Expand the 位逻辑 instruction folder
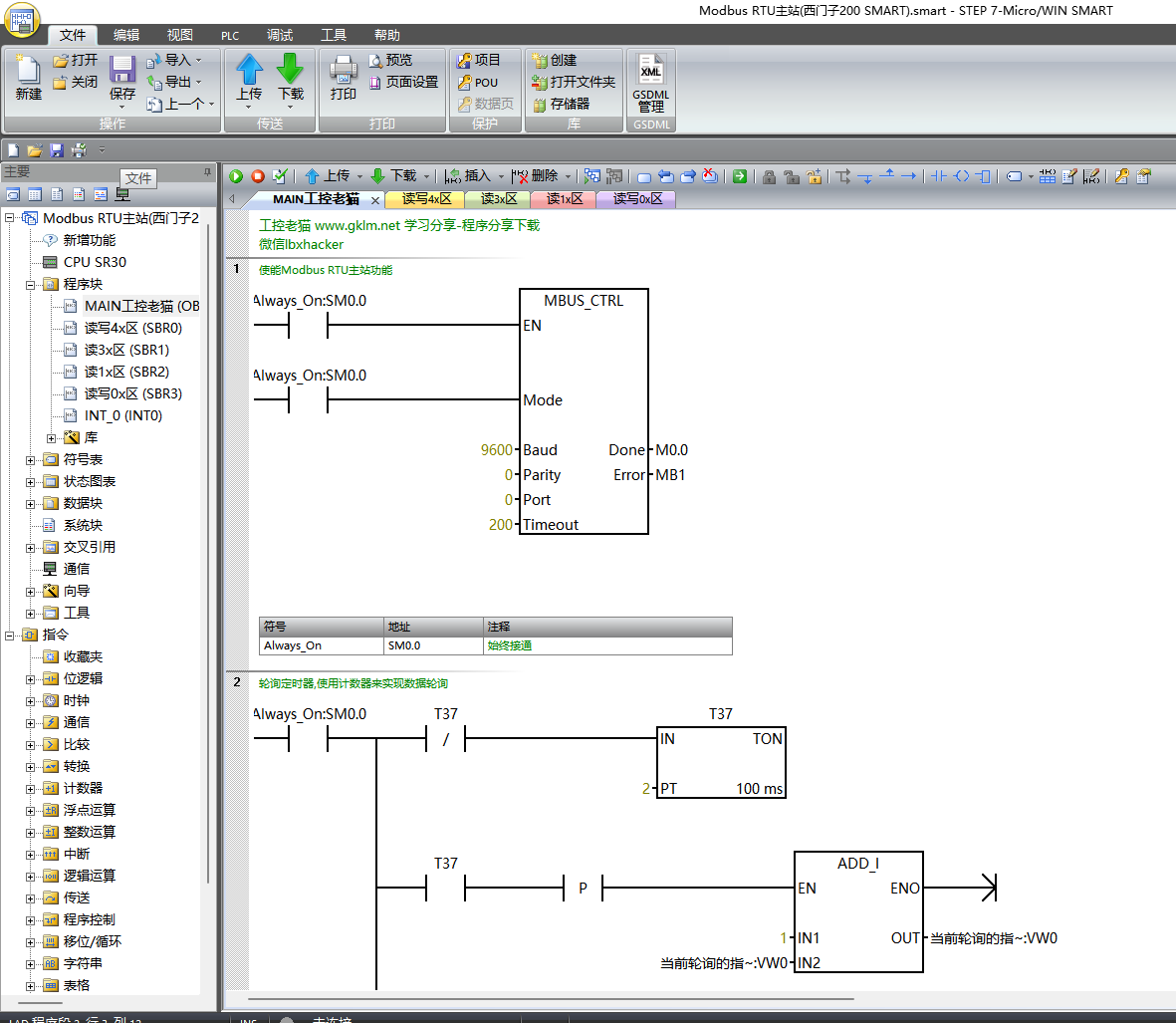 30,679
